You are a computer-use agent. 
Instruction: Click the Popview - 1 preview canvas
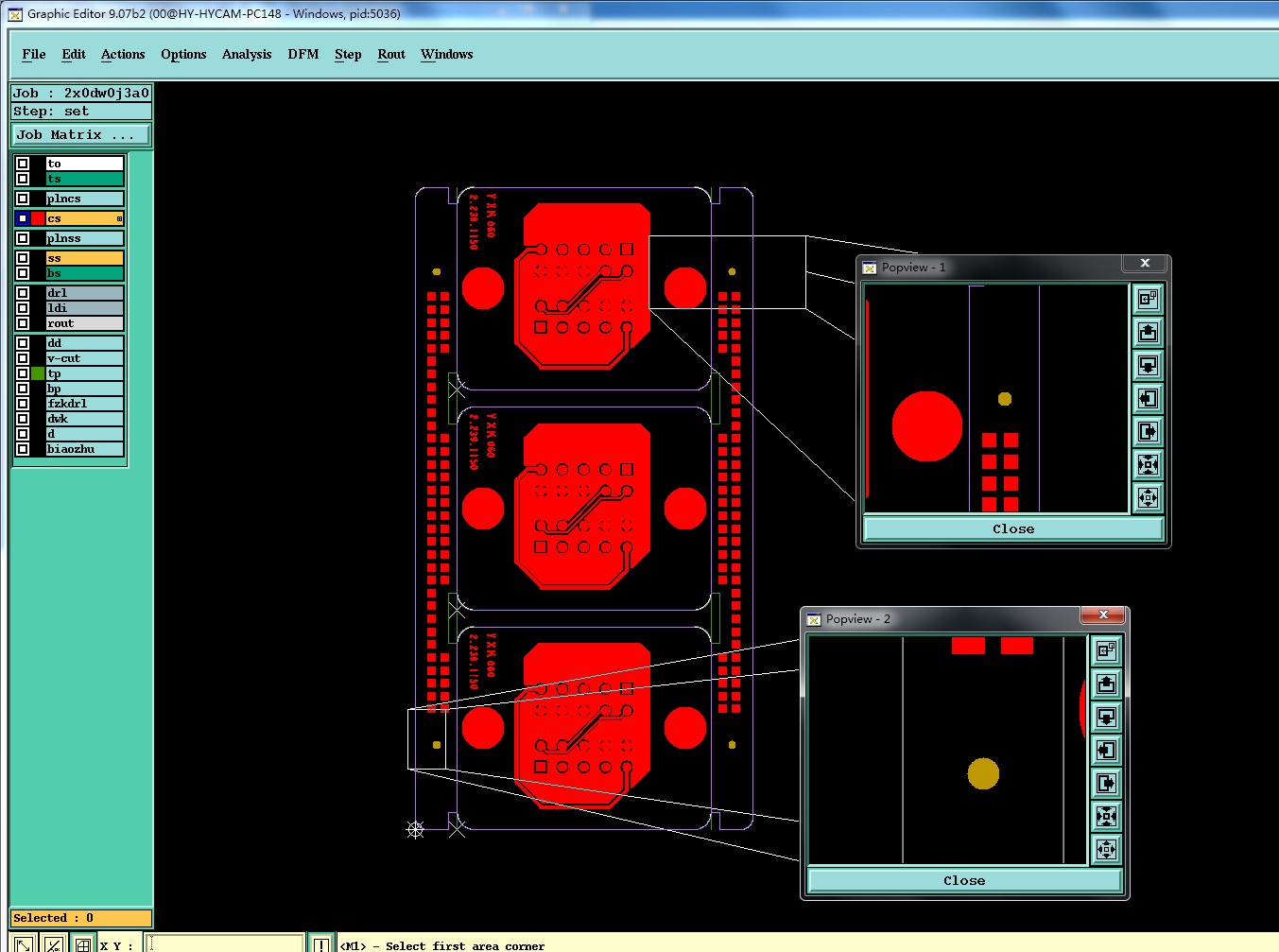997,399
